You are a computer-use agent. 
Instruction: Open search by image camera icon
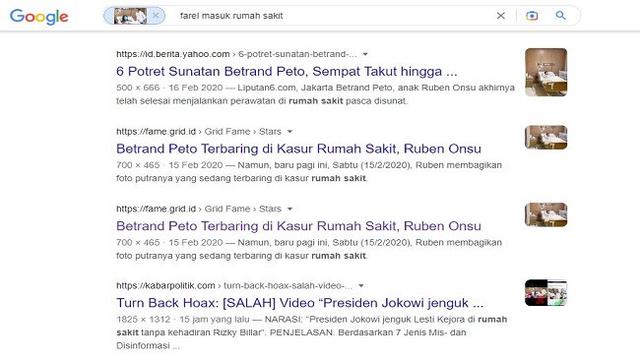click(532, 16)
